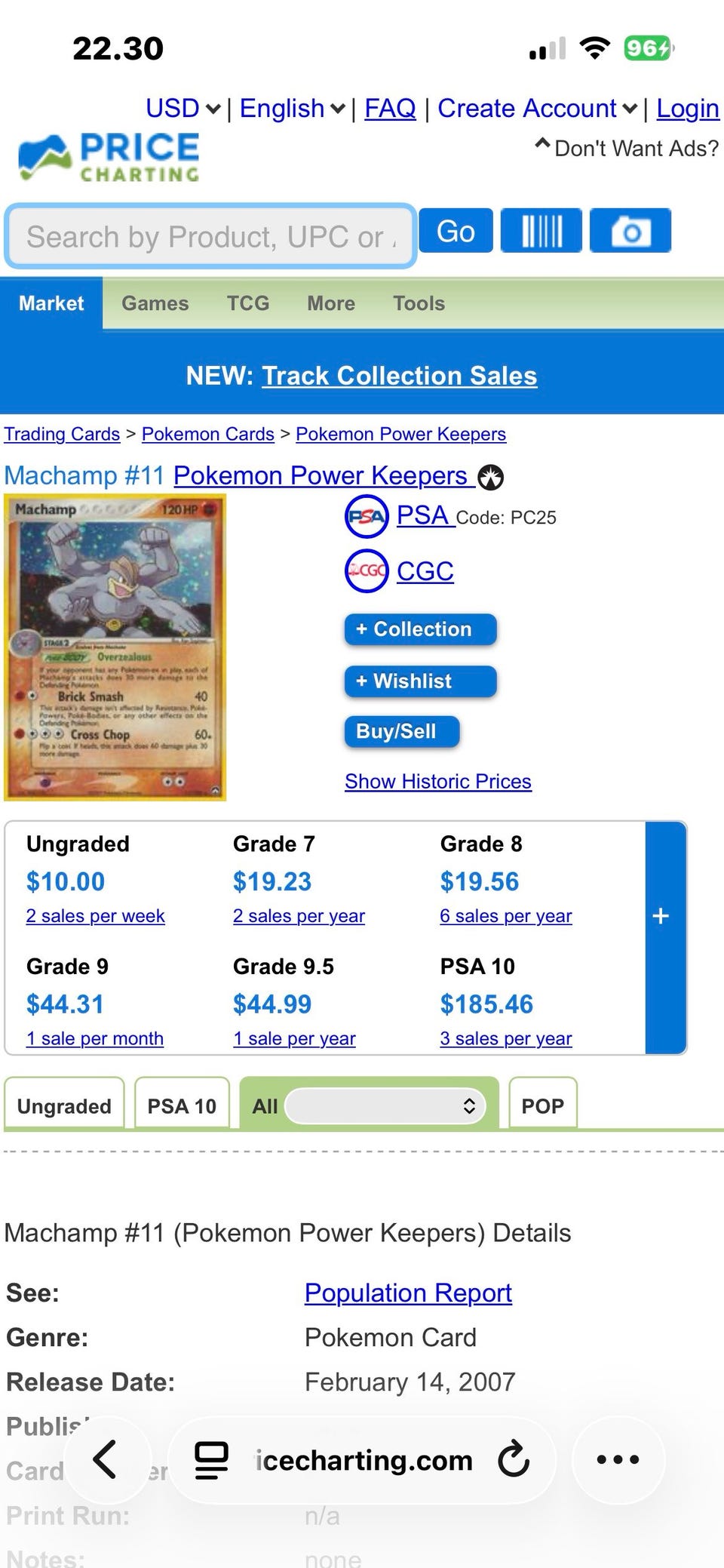Expand the USD currency dropdown

(x=183, y=109)
